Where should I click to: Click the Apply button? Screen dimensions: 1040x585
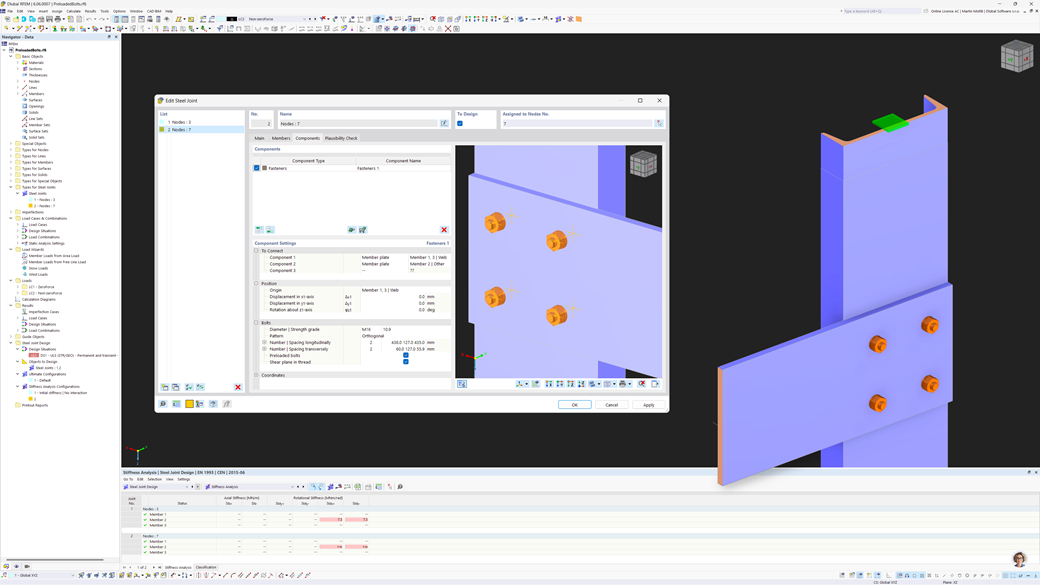click(x=649, y=405)
